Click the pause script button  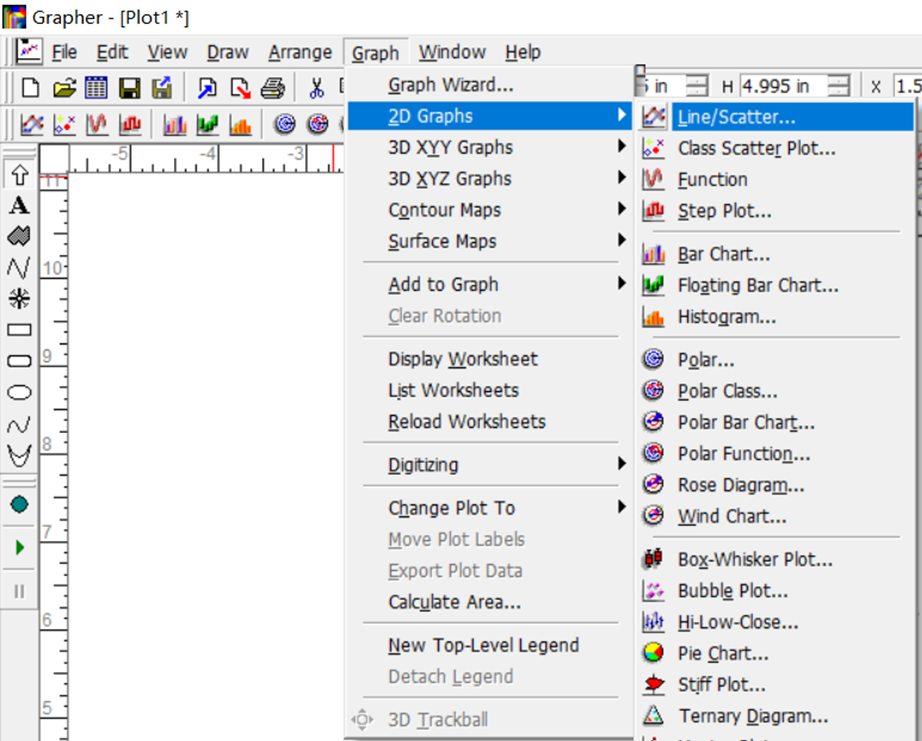click(x=19, y=591)
